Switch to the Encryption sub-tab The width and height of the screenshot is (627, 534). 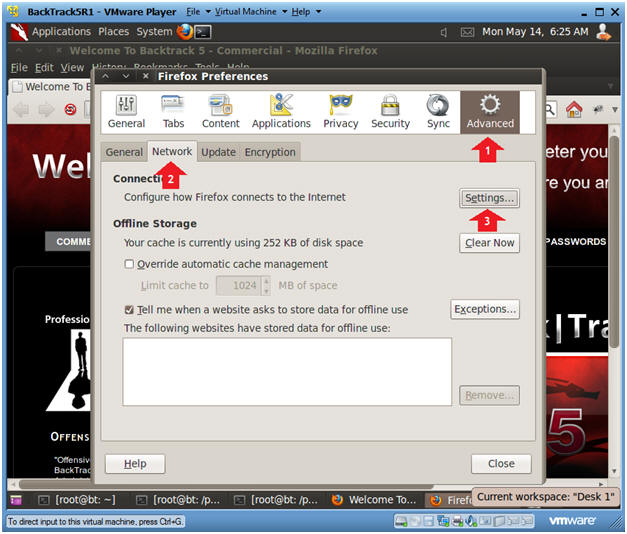pyautogui.click(x=270, y=152)
